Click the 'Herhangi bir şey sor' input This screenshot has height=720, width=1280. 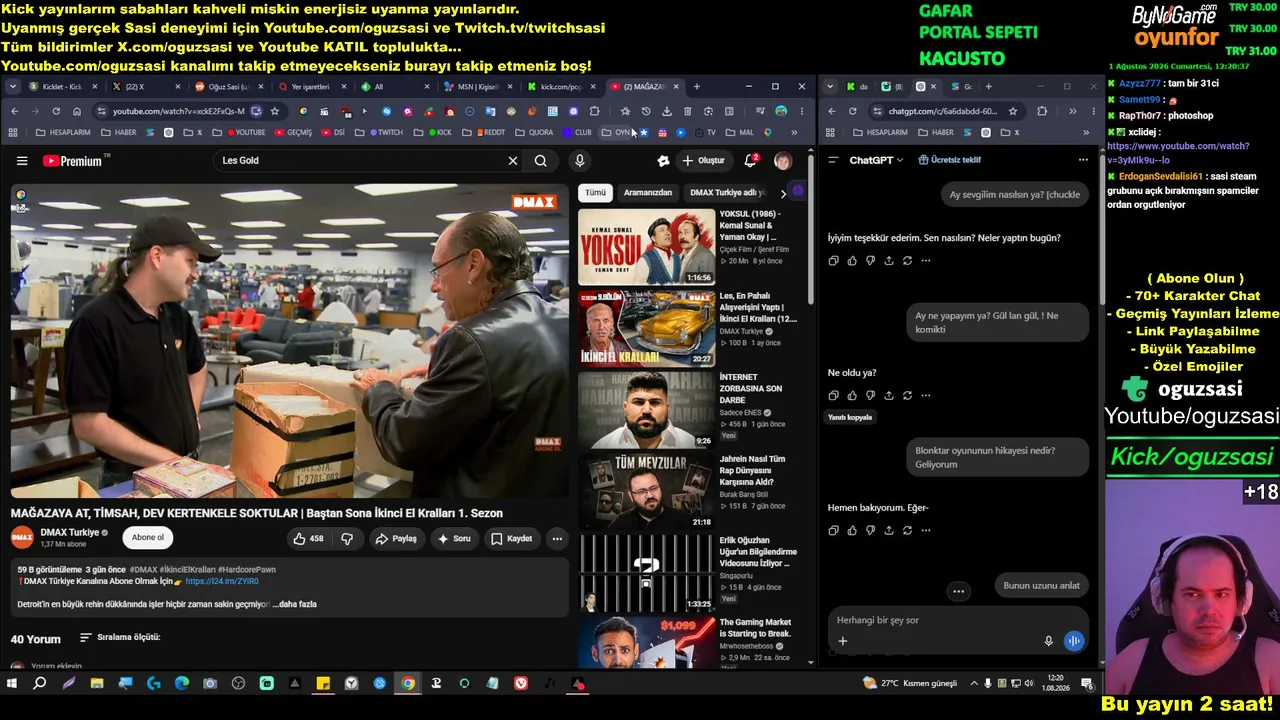(957, 620)
